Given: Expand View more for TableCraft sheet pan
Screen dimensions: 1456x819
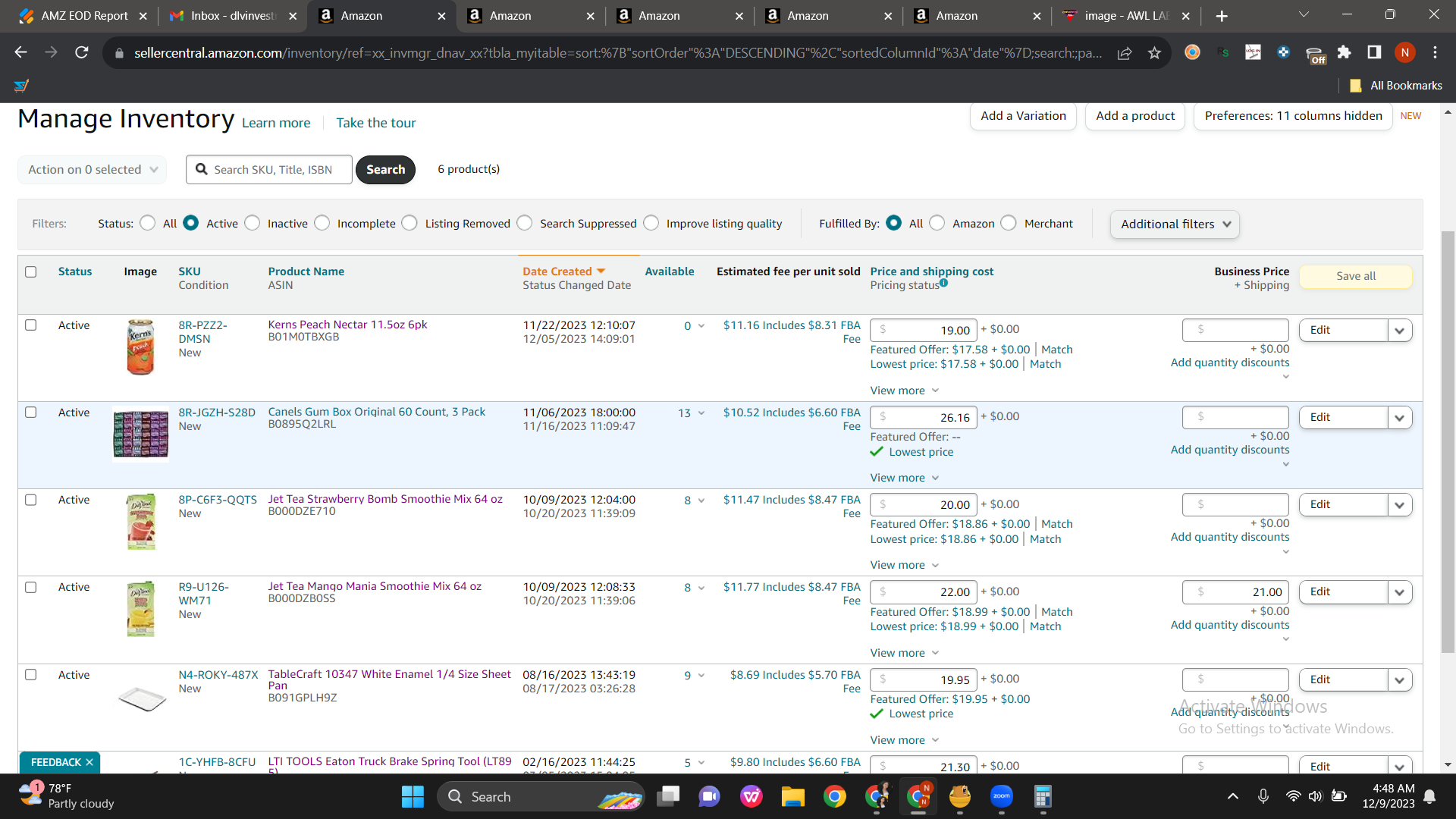Looking at the screenshot, I should pos(905,740).
